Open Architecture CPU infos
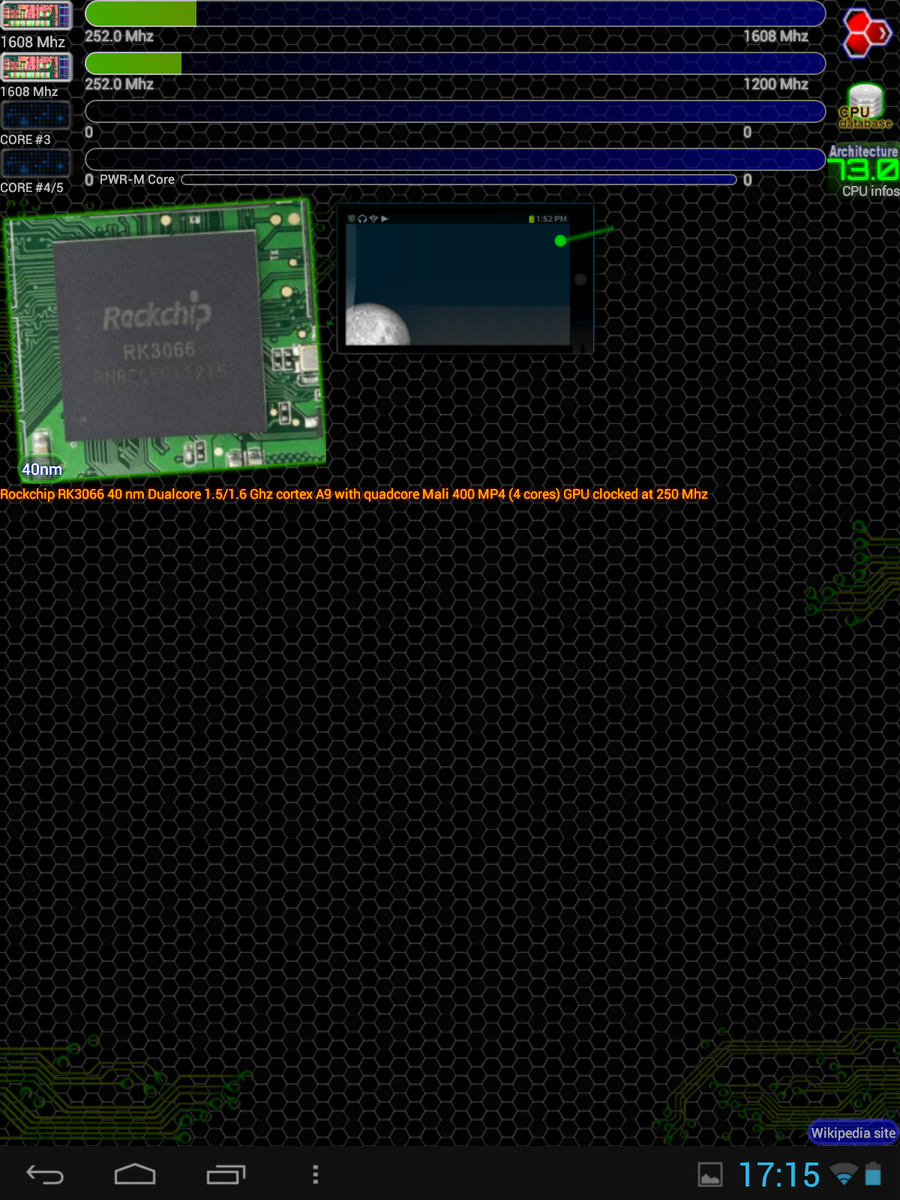Screen dimensions: 900x1200 (x=863, y=171)
